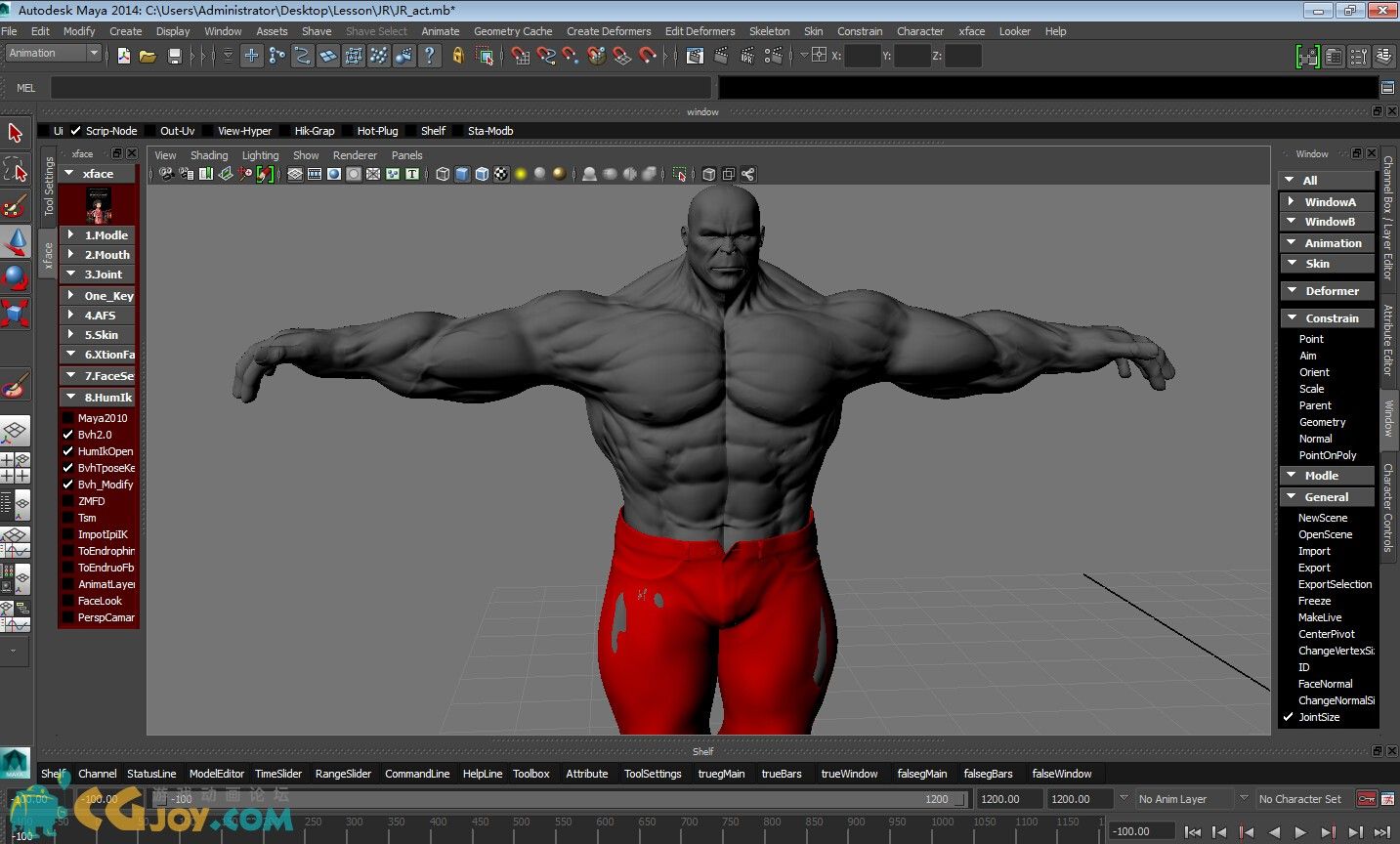Click the yellow use-all-lights sphere icon
1400x844 pixels.
tap(521, 175)
